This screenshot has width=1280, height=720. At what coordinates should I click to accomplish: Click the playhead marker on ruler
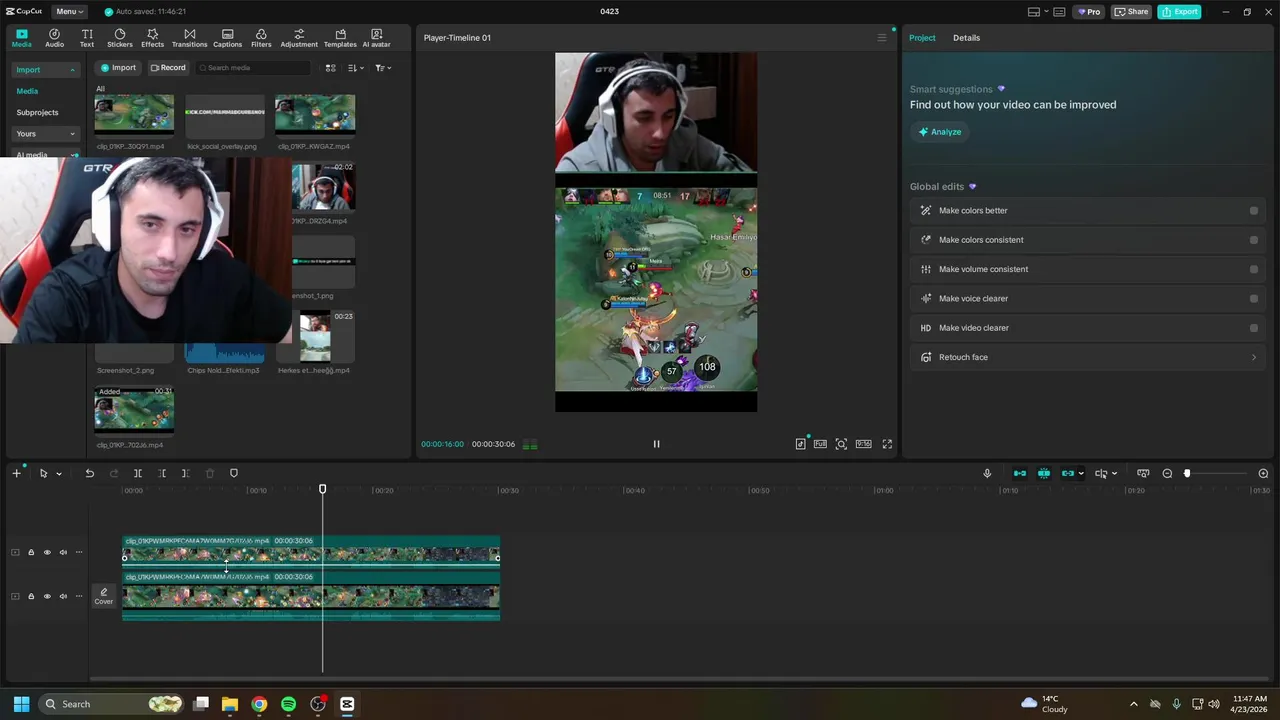(322, 489)
